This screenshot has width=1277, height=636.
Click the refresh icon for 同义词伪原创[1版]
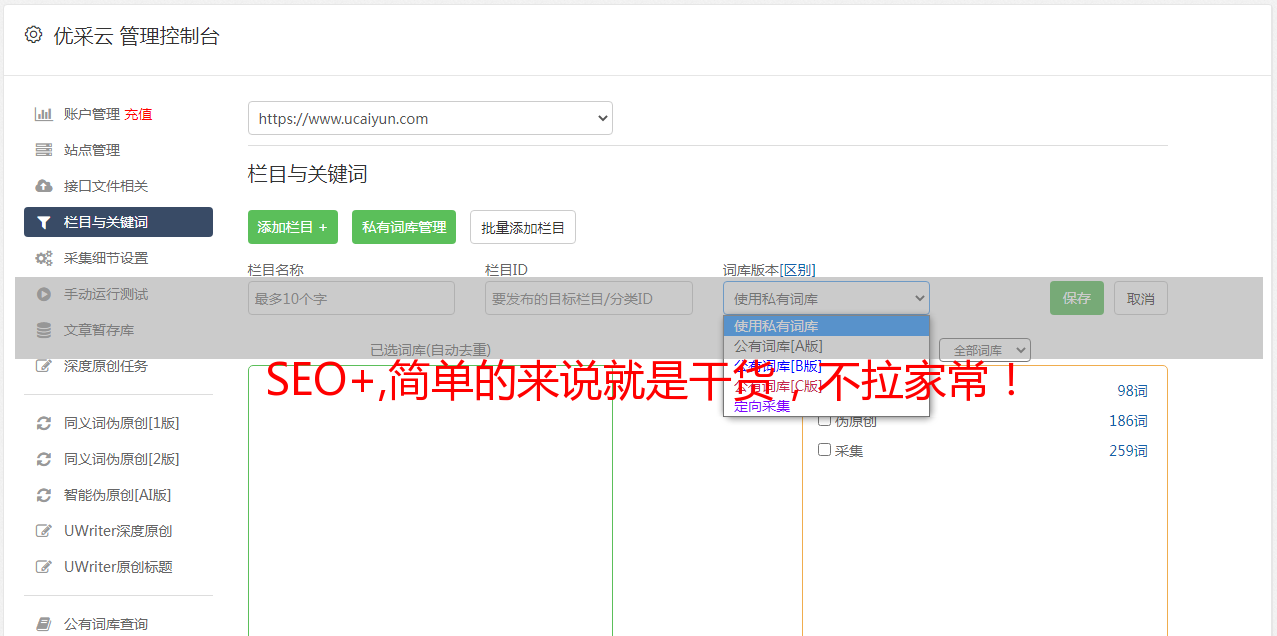click(44, 423)
